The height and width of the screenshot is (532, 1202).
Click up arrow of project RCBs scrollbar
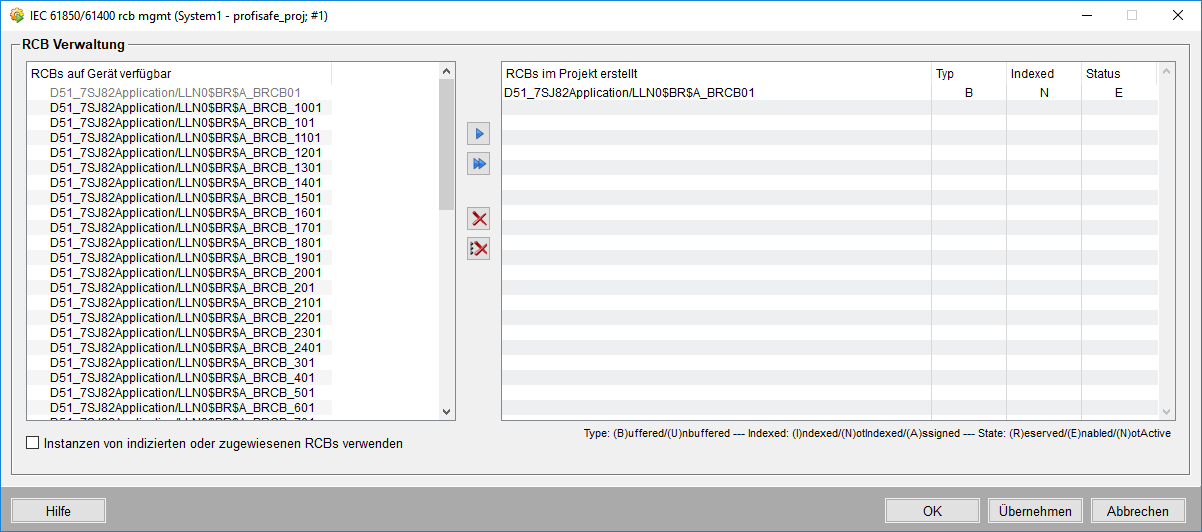(1165, 71)
